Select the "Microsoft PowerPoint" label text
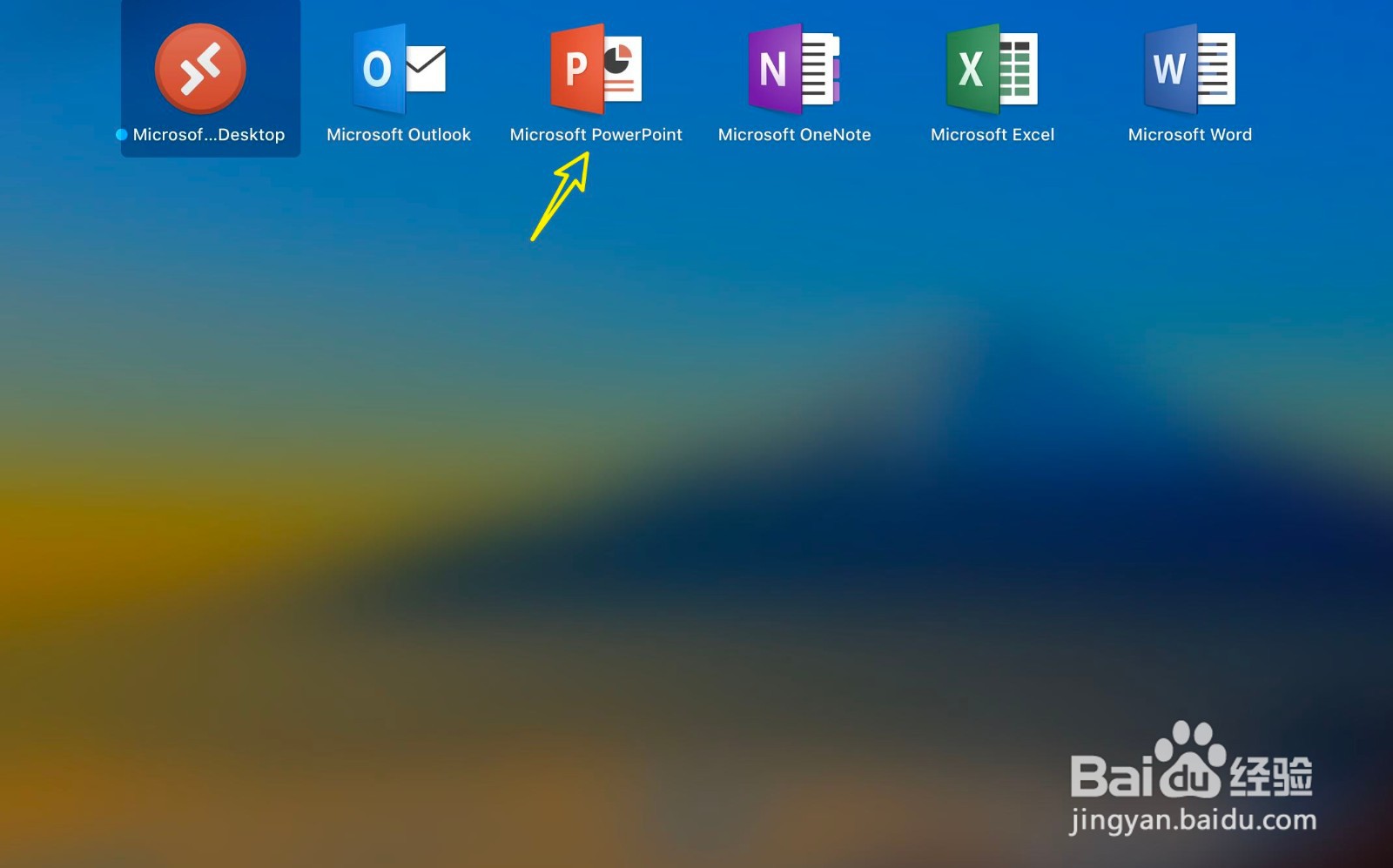 click(596, 135)
